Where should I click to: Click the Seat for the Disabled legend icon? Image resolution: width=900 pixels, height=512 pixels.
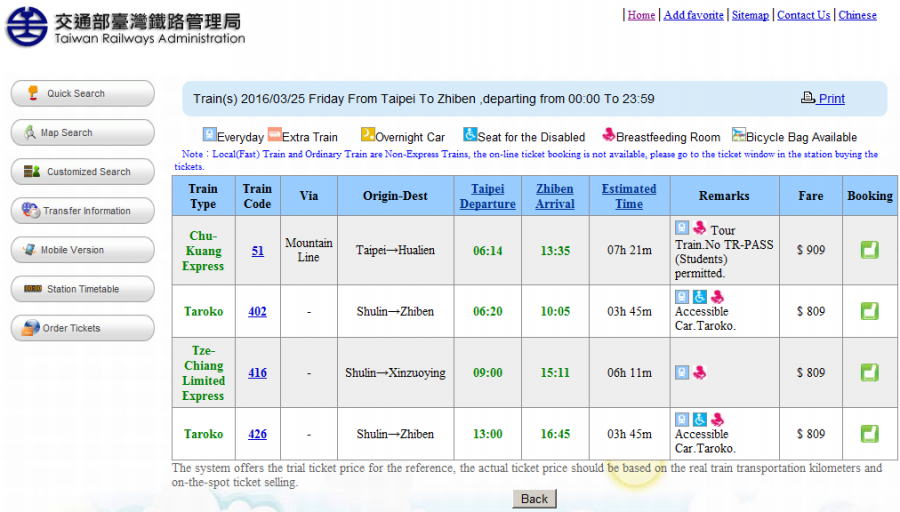tap(470, 135)
